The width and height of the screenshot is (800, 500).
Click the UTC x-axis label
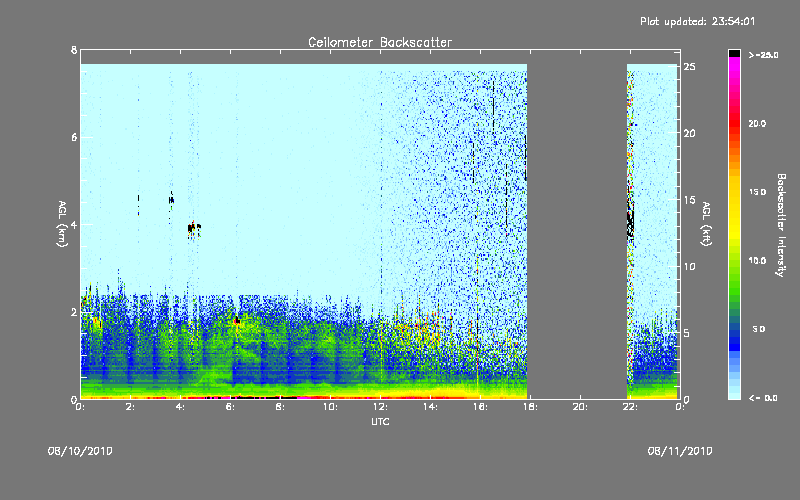380,421
